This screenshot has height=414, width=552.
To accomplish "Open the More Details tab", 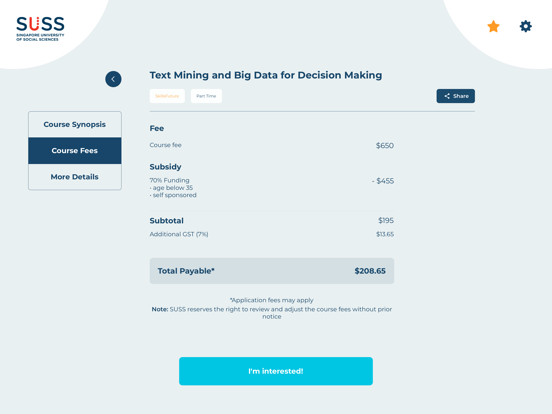I will click(x=75, y=177).
